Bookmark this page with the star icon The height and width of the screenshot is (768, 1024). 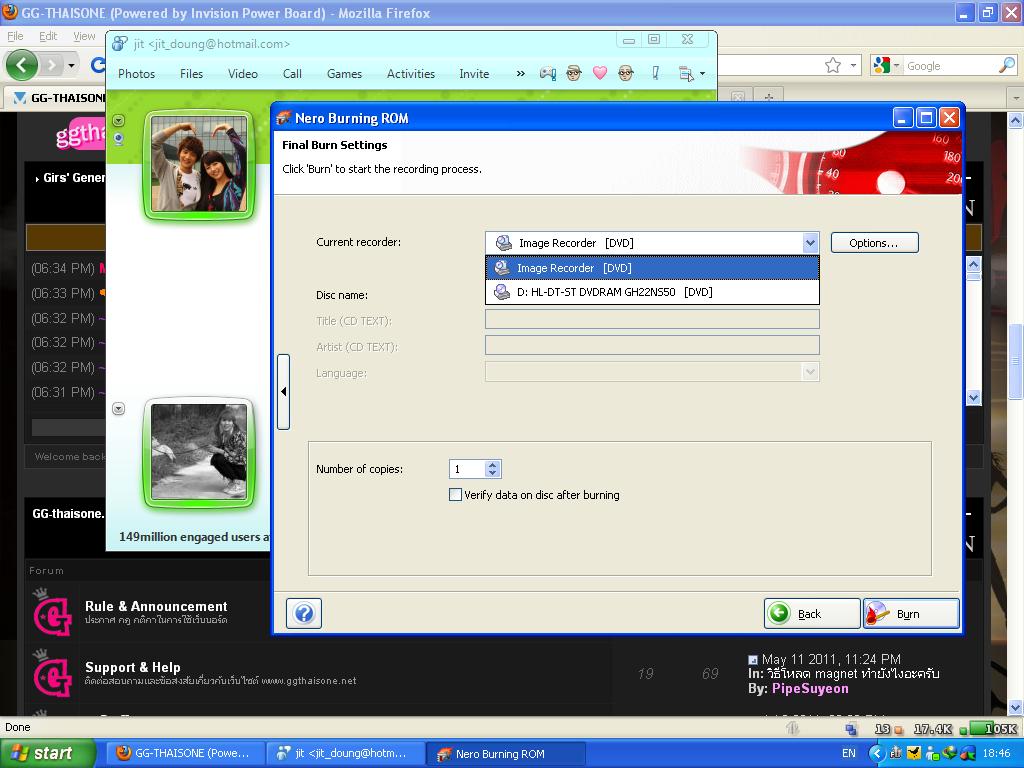pyautogui.click(x=833, y=65)
